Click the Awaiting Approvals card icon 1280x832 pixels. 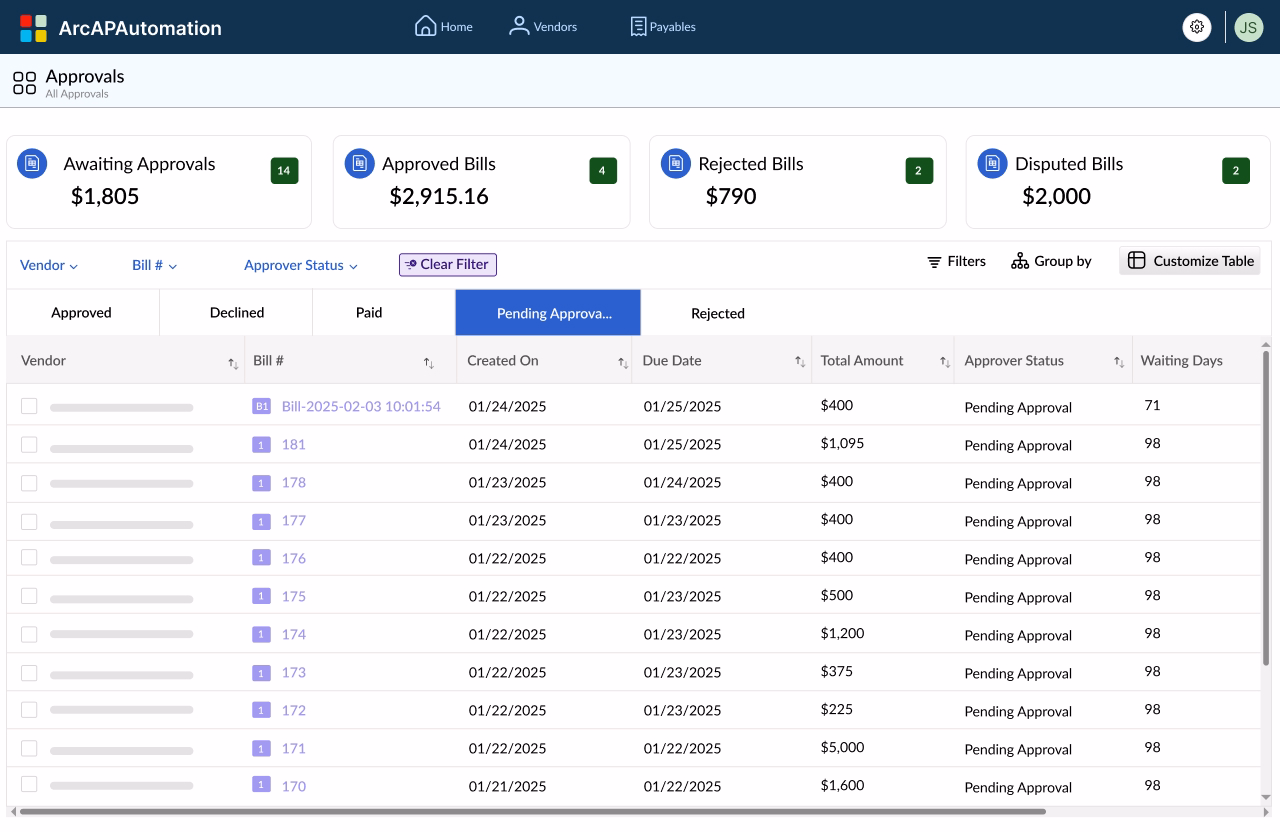coord(32,163)
